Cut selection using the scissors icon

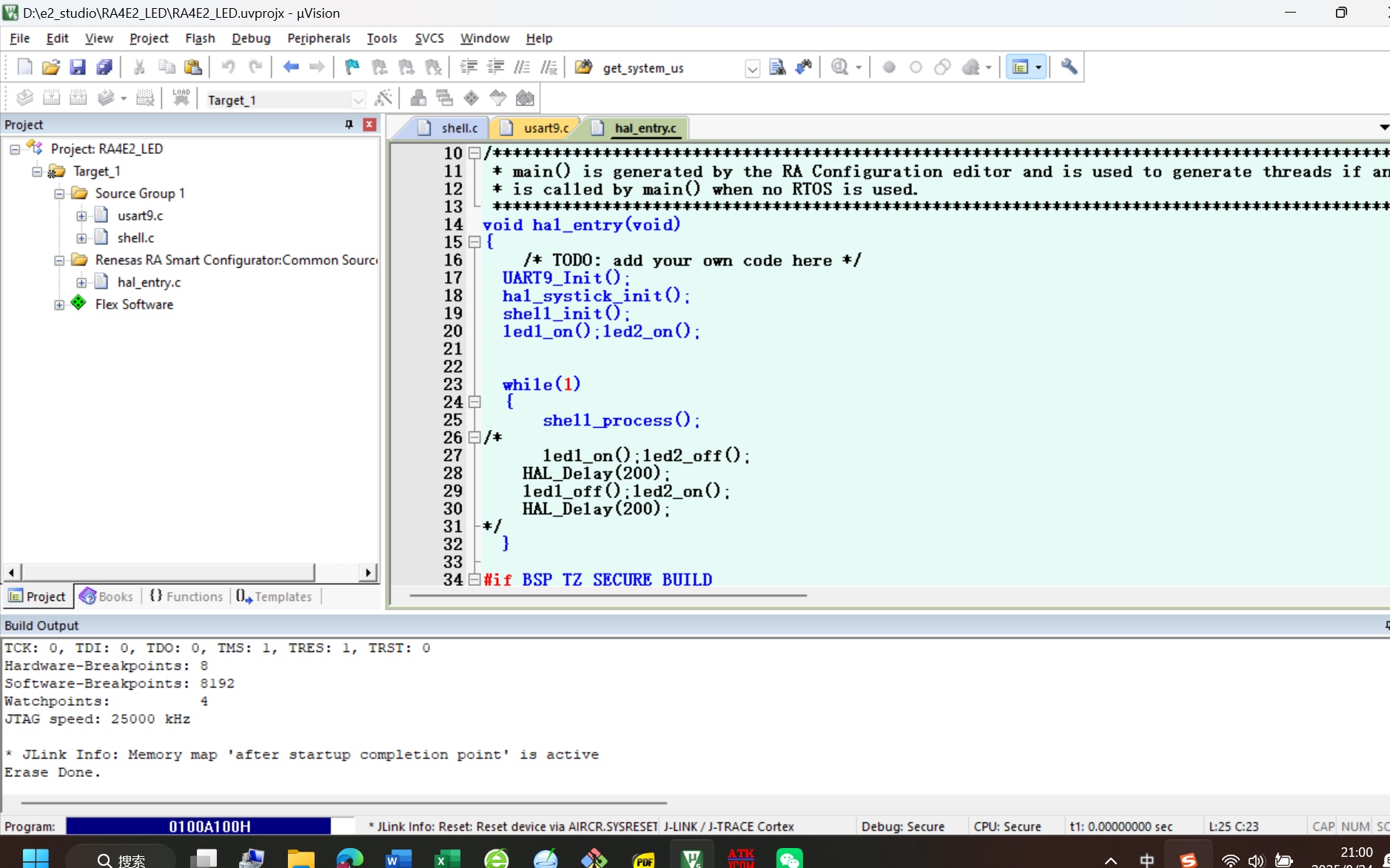click(x=138, y=67)
